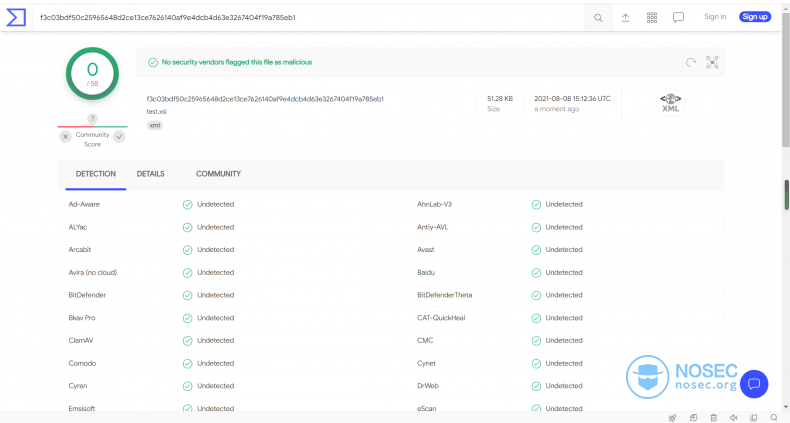Click the window copy icon in bottom bar
790x423 pixels.
[754, 417]
